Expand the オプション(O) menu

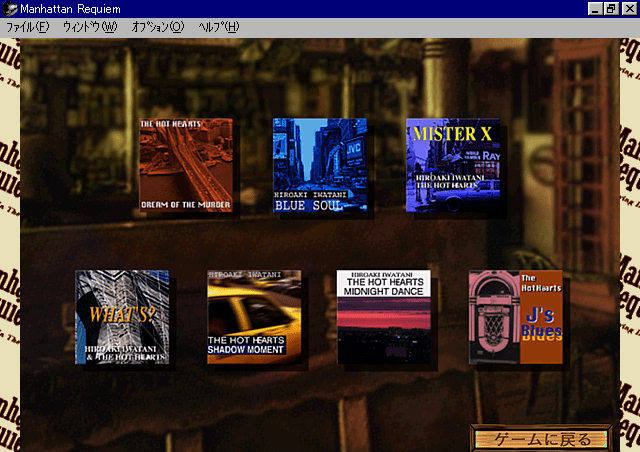(x=158, y=26)
